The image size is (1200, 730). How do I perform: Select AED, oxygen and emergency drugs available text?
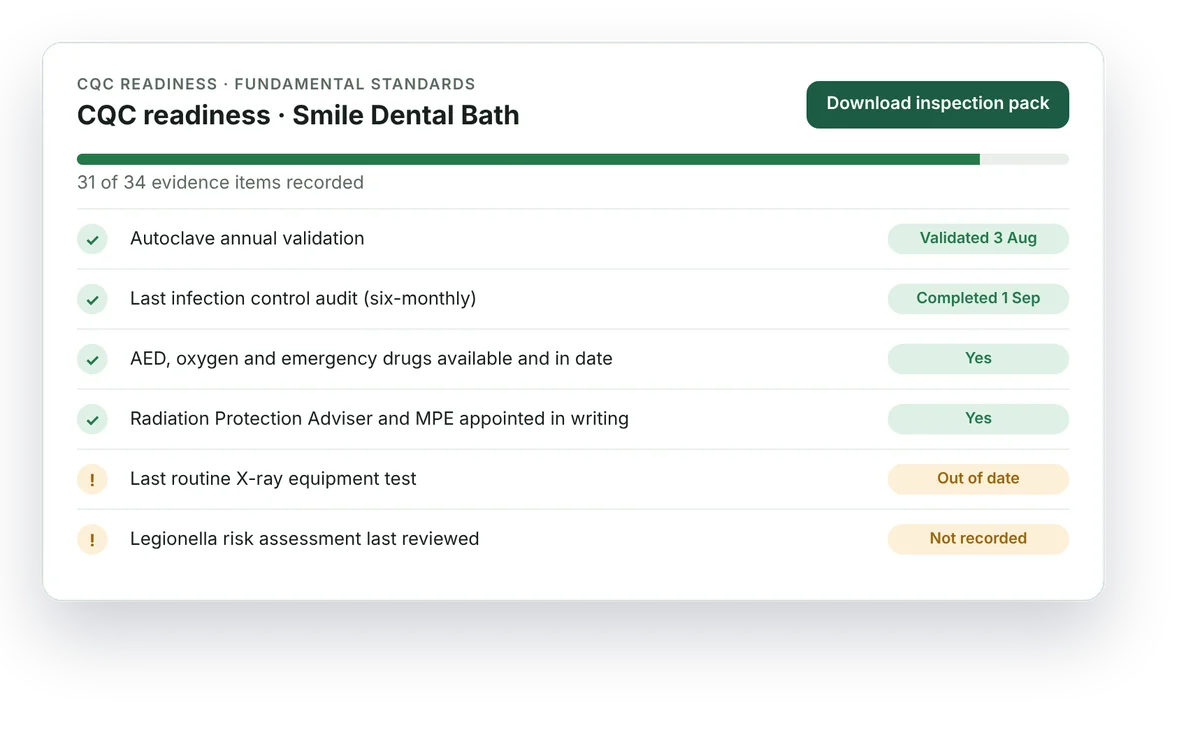371,358
